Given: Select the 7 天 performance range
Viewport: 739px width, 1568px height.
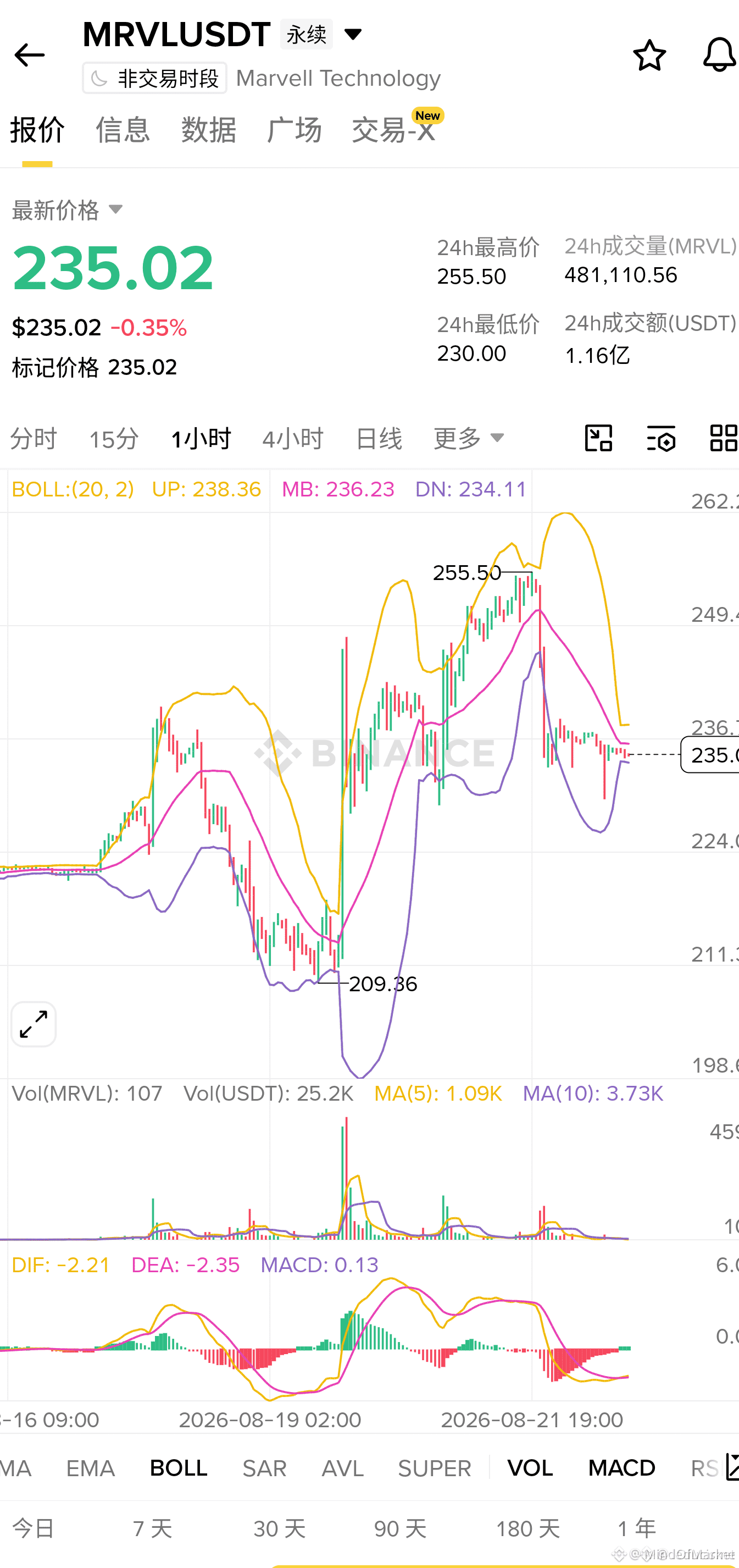Looking at the screenshot, I should click(153, 1528).
